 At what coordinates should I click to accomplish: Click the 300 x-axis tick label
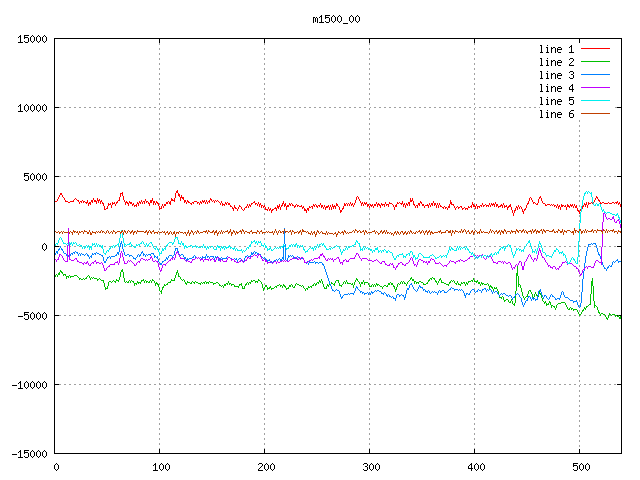point(369,467)
